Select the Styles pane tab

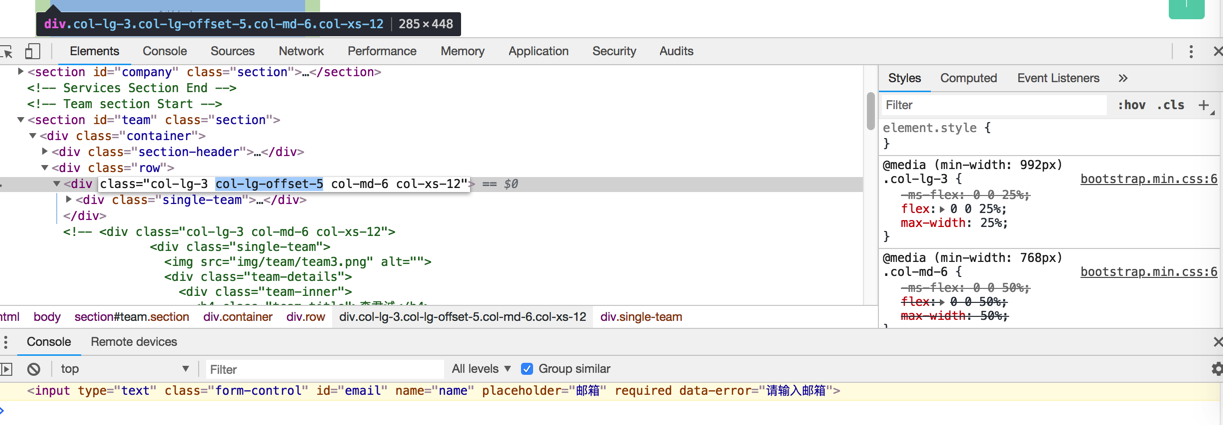coord(904,78)
